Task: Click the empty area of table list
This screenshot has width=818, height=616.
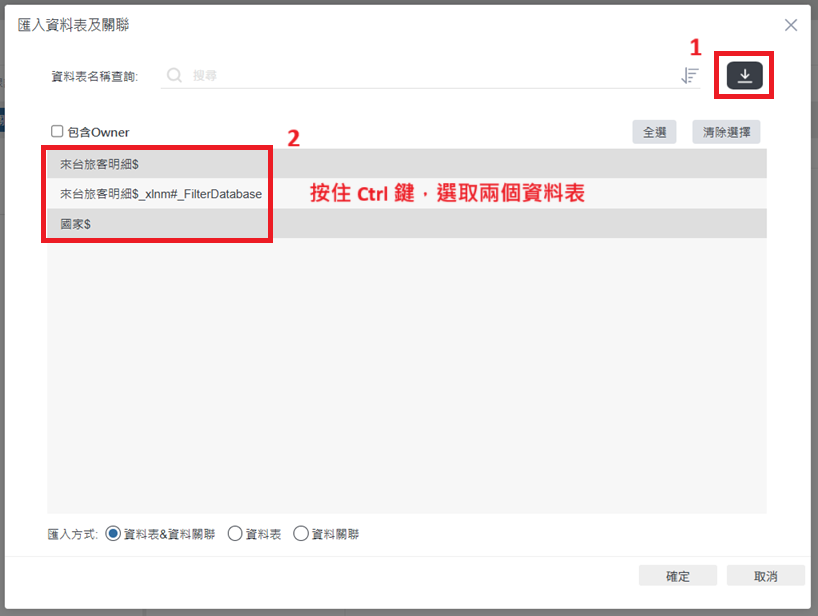Action: [407, 376]
